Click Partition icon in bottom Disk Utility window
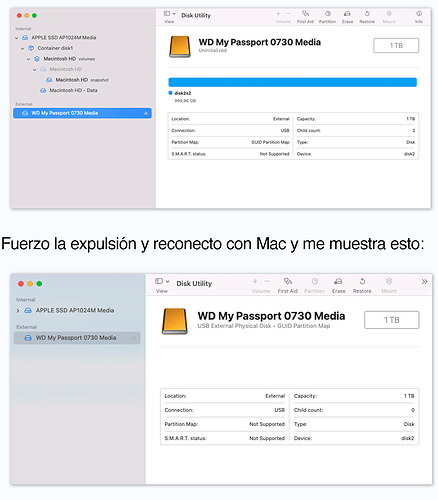This screenshot has height=500, width=438. tap(315, 281)
